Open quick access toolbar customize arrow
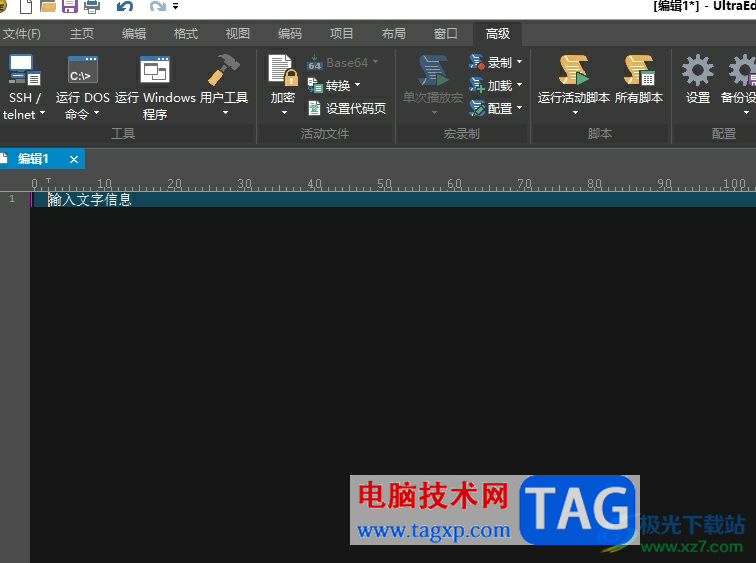 pyautogui.click(x=176, y=6)
